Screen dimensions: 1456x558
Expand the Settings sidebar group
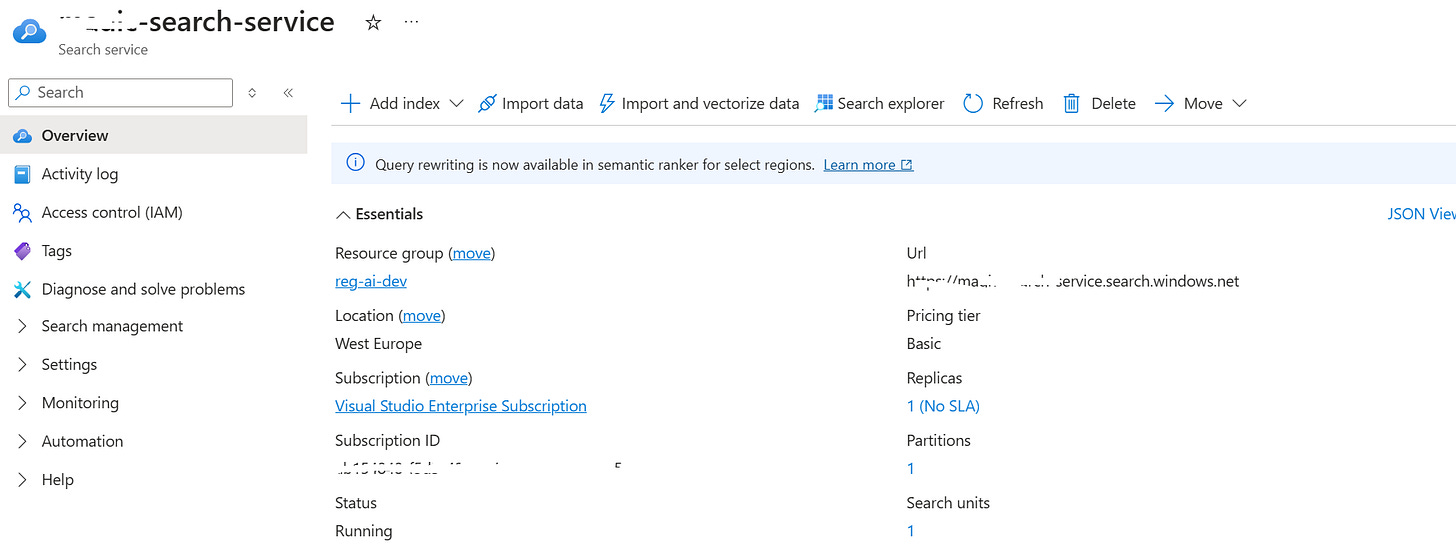point(22,364)
